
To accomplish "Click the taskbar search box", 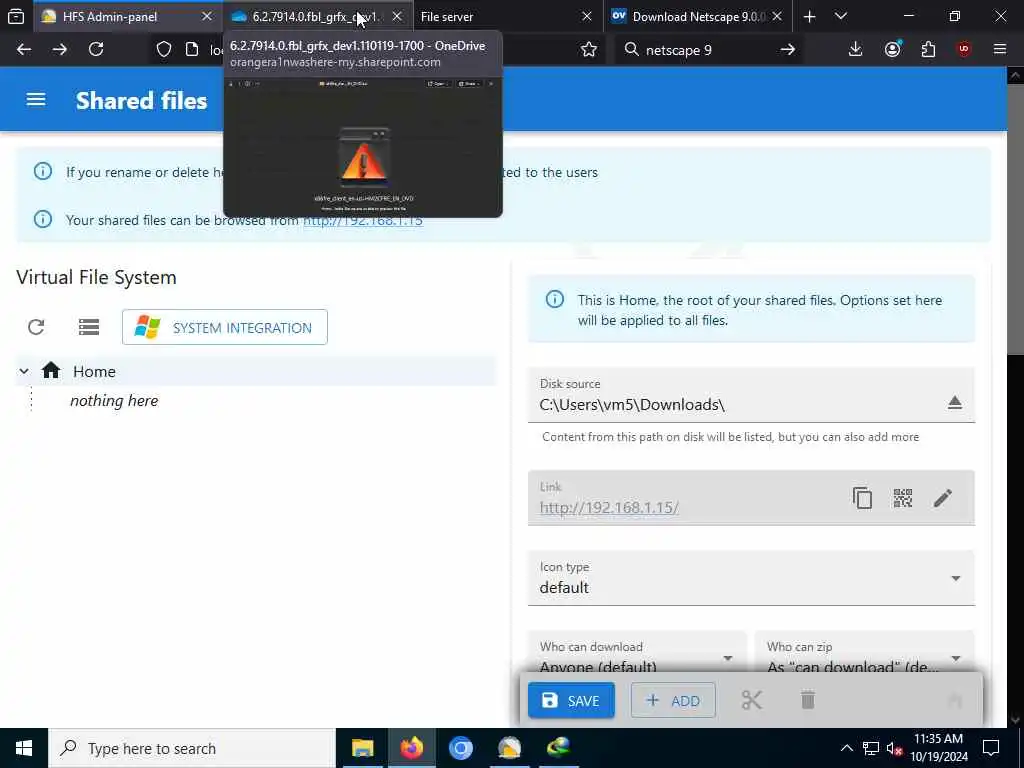I will click(192, 748).
